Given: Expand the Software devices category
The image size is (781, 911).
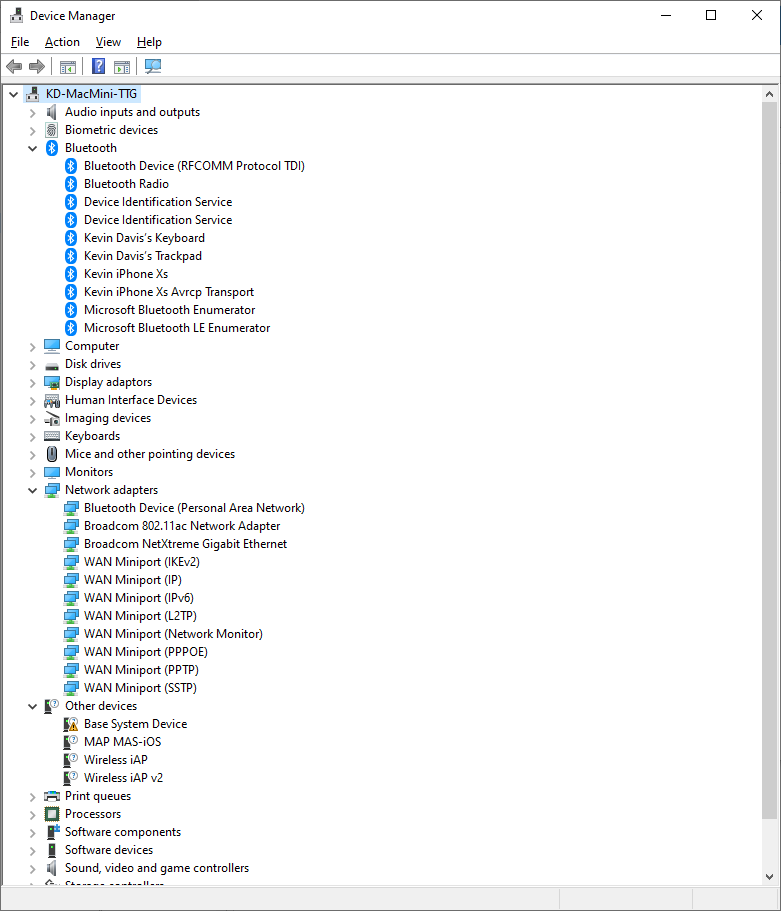Looking at the screenshot, I should coord(33,851).
